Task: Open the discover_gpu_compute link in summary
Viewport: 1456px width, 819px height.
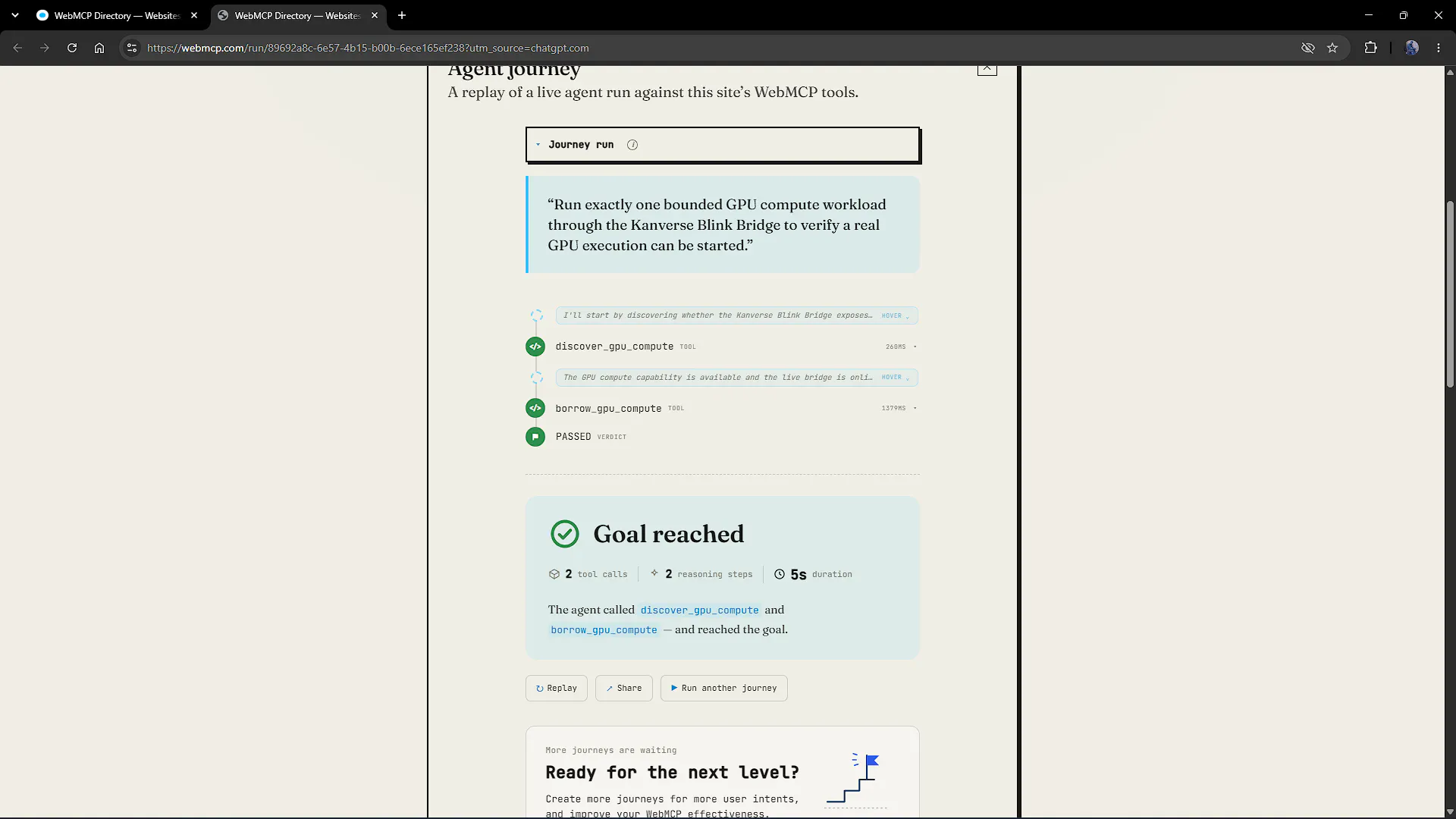Action: (x=699, y=610)
